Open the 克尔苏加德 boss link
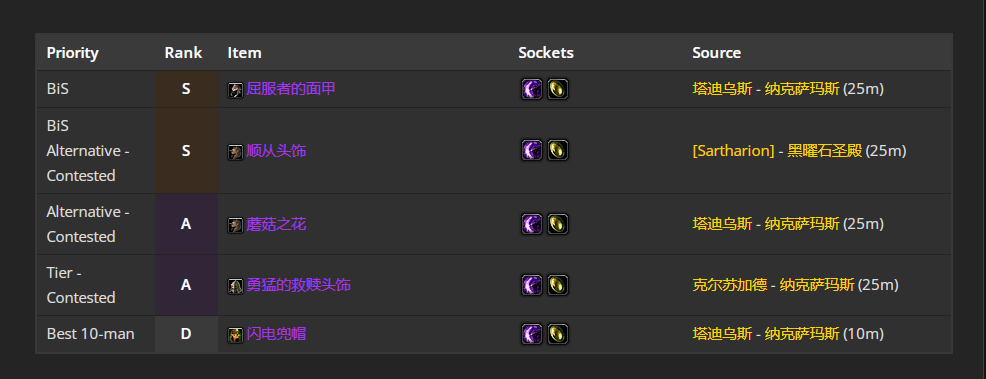Screen dimensions: 986x379 click(729, 285)
